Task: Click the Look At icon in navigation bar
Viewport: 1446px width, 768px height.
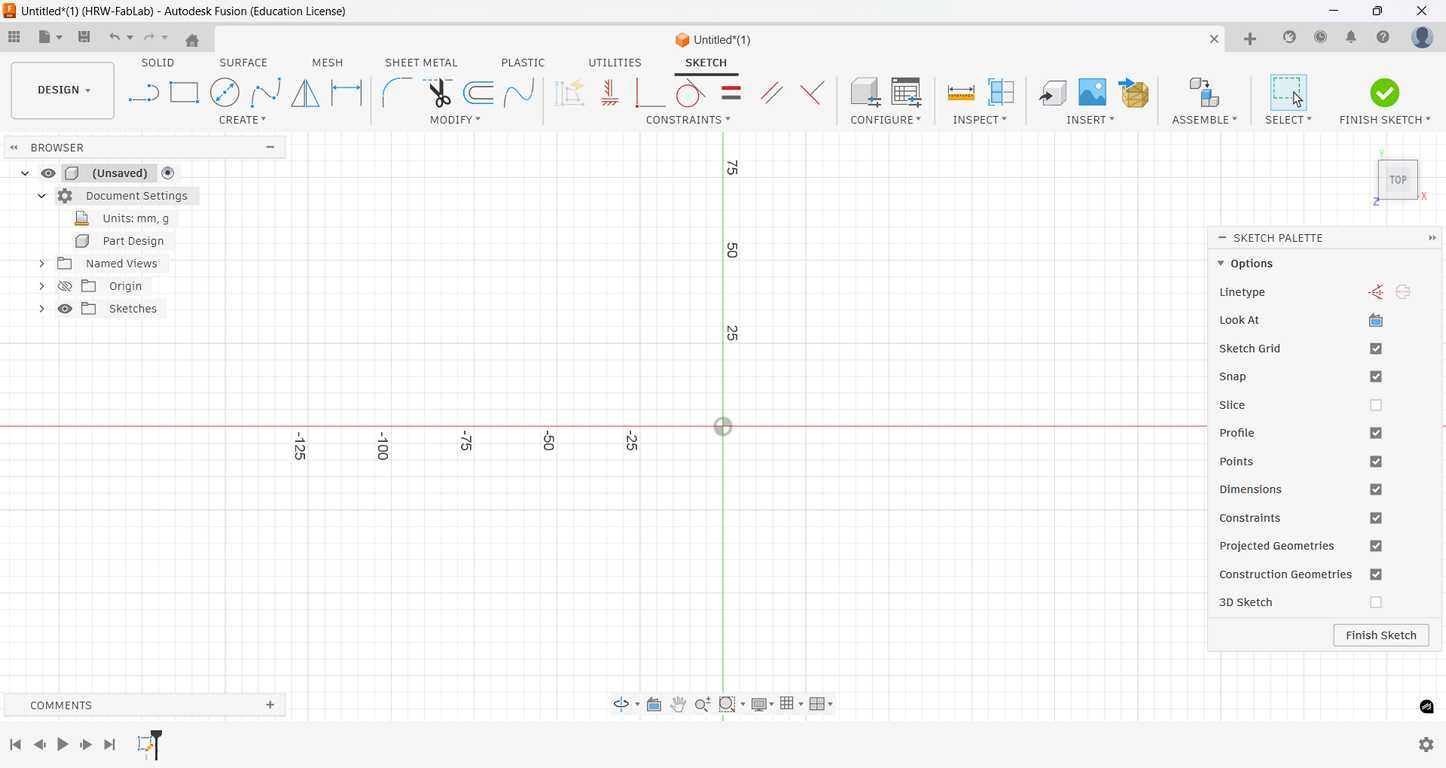Action: tap(654, 704)
